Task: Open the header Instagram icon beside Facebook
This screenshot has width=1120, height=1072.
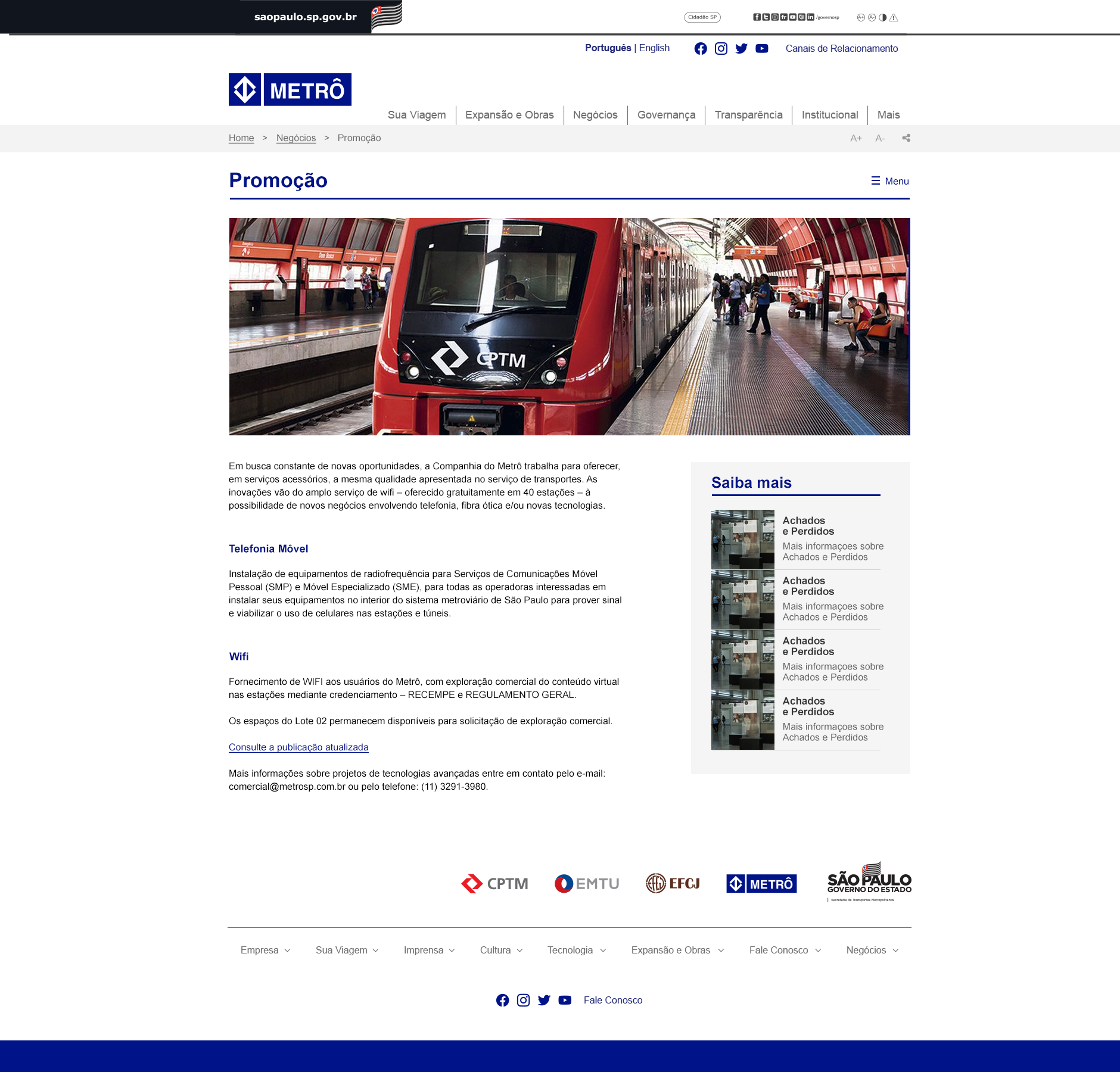Action: click(721, 49)
